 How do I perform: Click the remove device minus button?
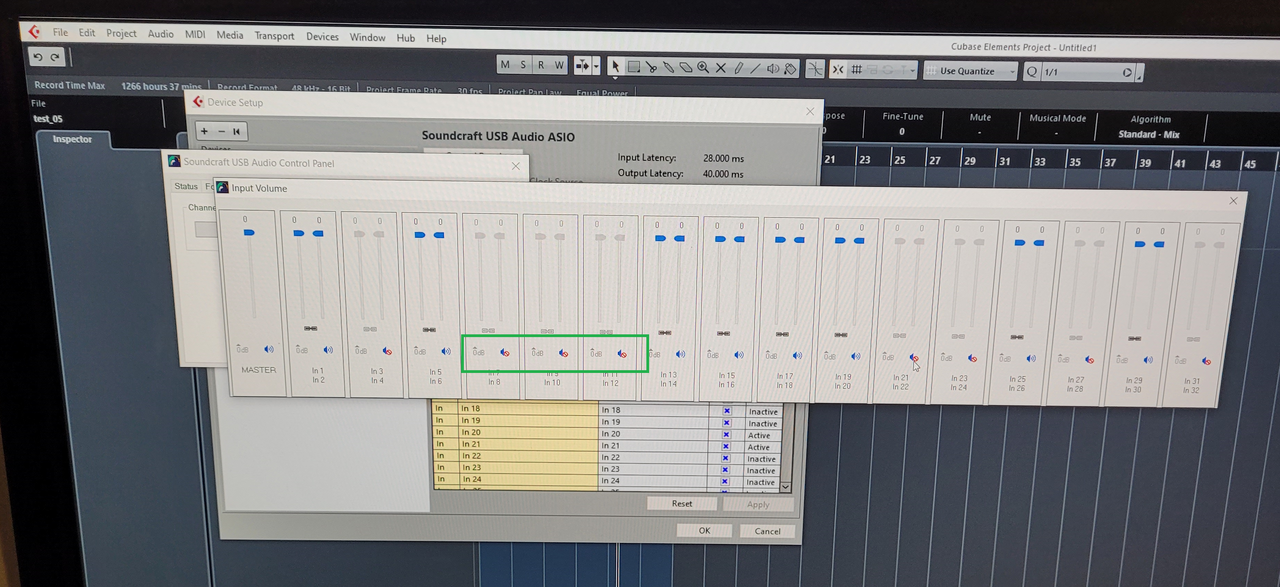221,131
